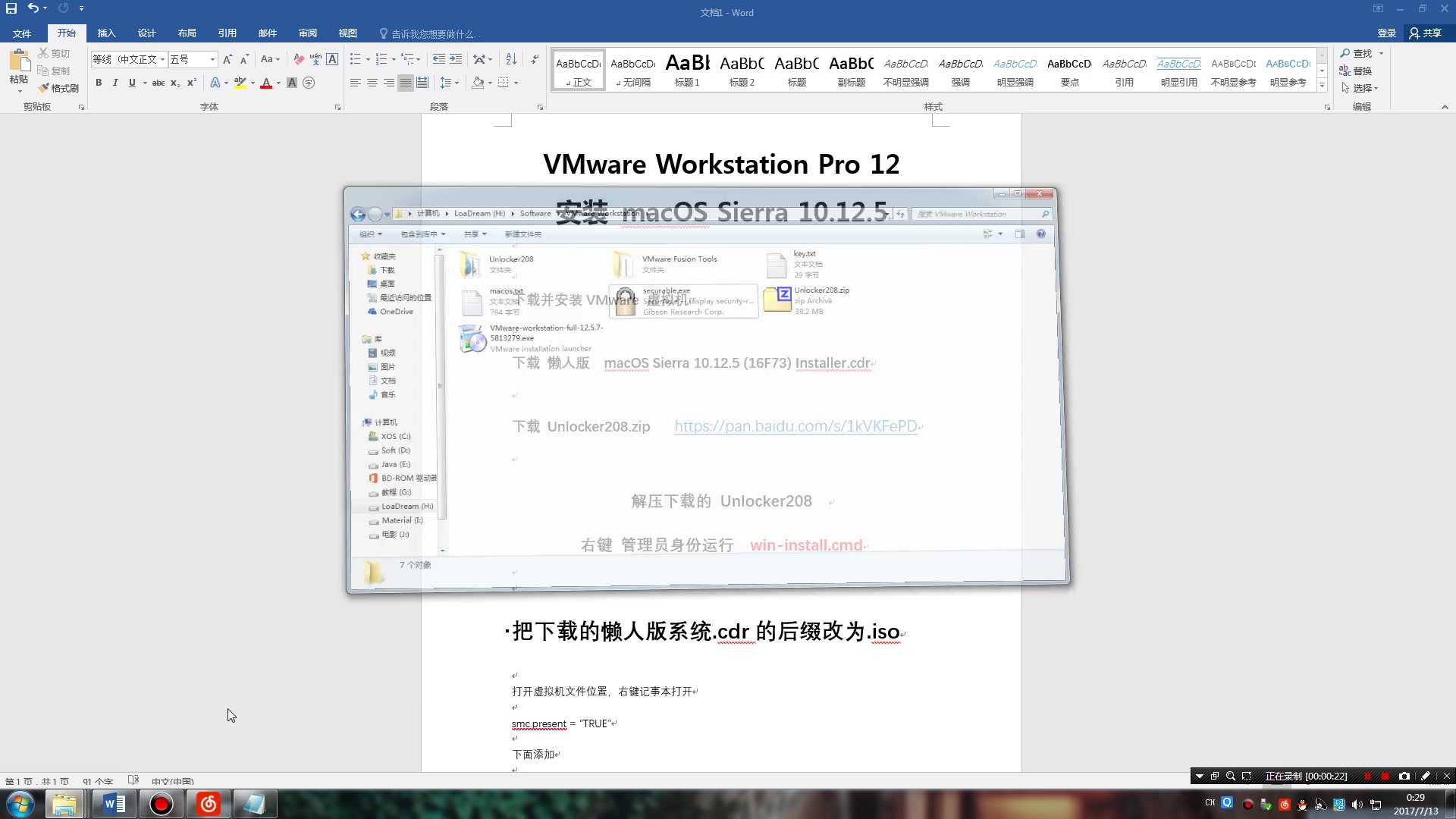This screenshot has width=1456, height=819.
Task: Open the 选择 (Select) dropdown
Action: [1360, 88]
